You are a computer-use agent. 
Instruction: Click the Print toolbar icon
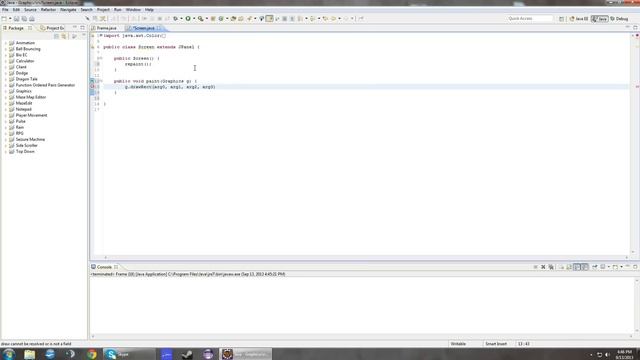pos(32,19)
